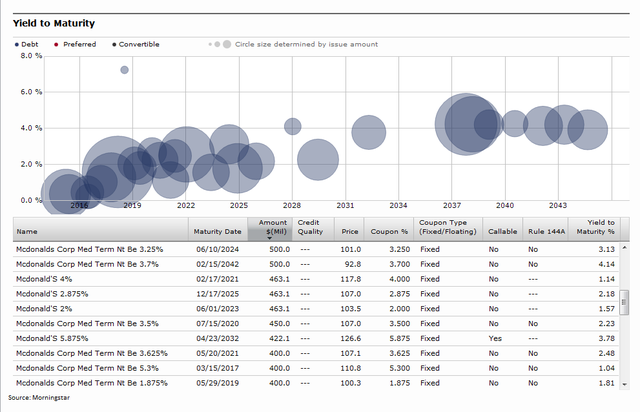This screenshot has height=412, width=640.
Task: Click the circle size legend icons
Action: [219, 44]
